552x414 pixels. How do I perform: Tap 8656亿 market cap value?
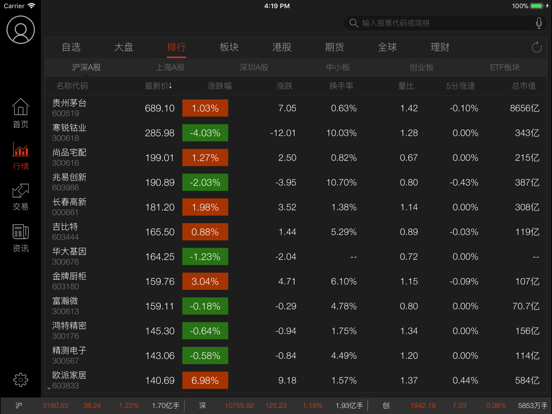pos(525,108)
